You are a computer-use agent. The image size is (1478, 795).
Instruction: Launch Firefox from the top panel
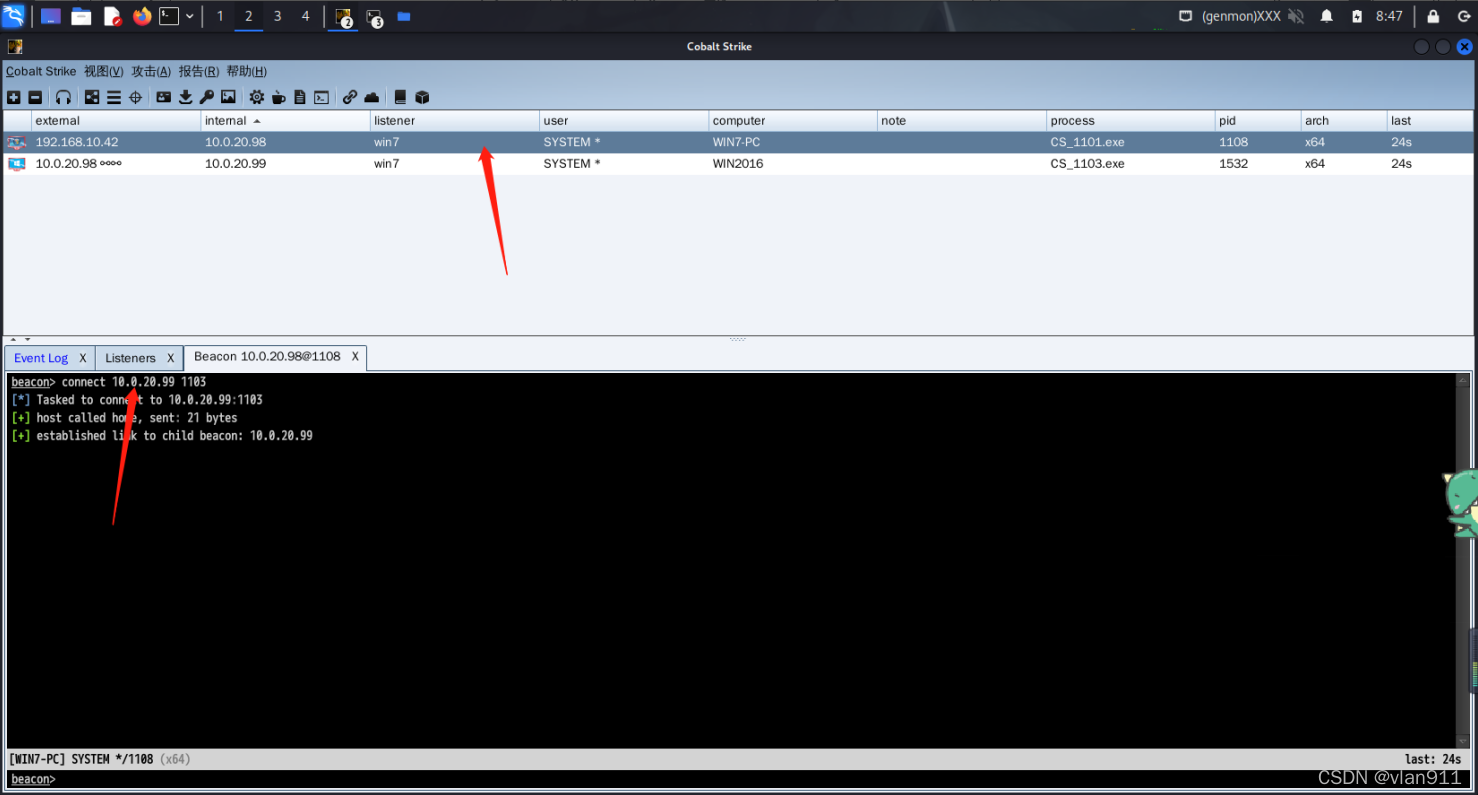coord(142,16)
